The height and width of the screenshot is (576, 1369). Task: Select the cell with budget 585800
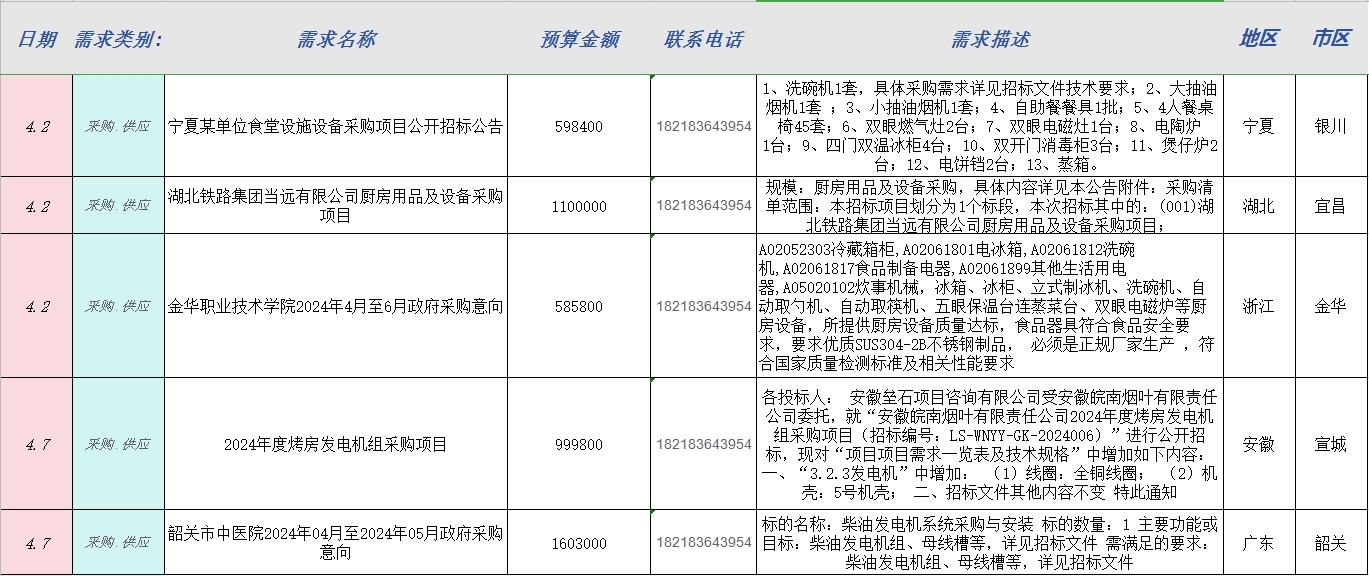pos(579,306)
